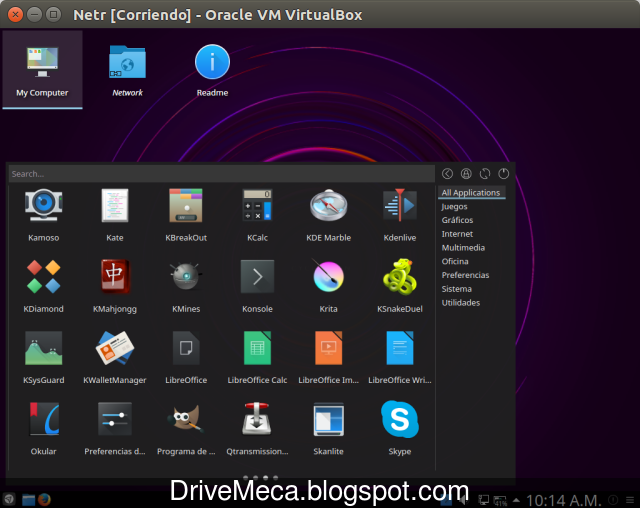Open Qtransmission torrent client
The image size is (640, 508).
[257, 428]
